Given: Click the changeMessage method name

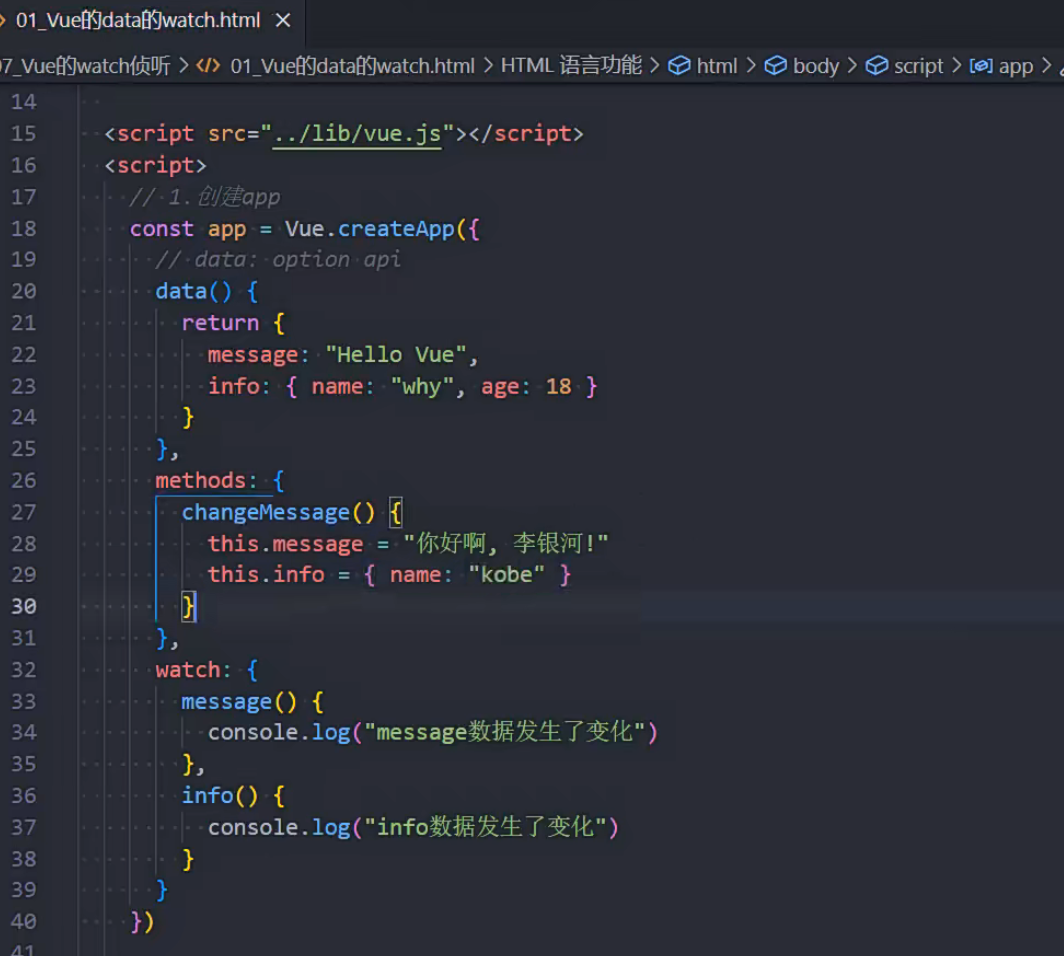Looking at the screenshot, I should pos(265,513).
